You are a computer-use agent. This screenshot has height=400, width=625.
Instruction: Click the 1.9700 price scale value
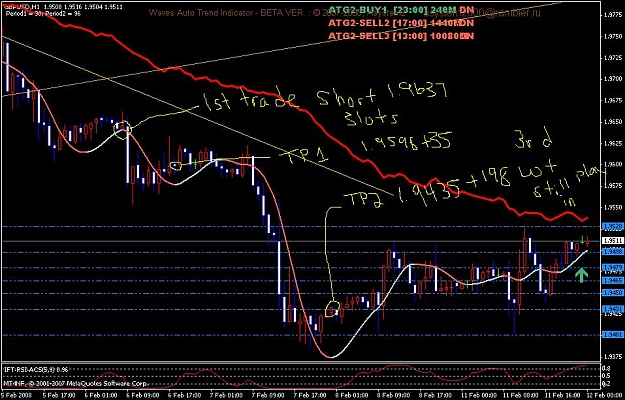(x=613, y=79)
